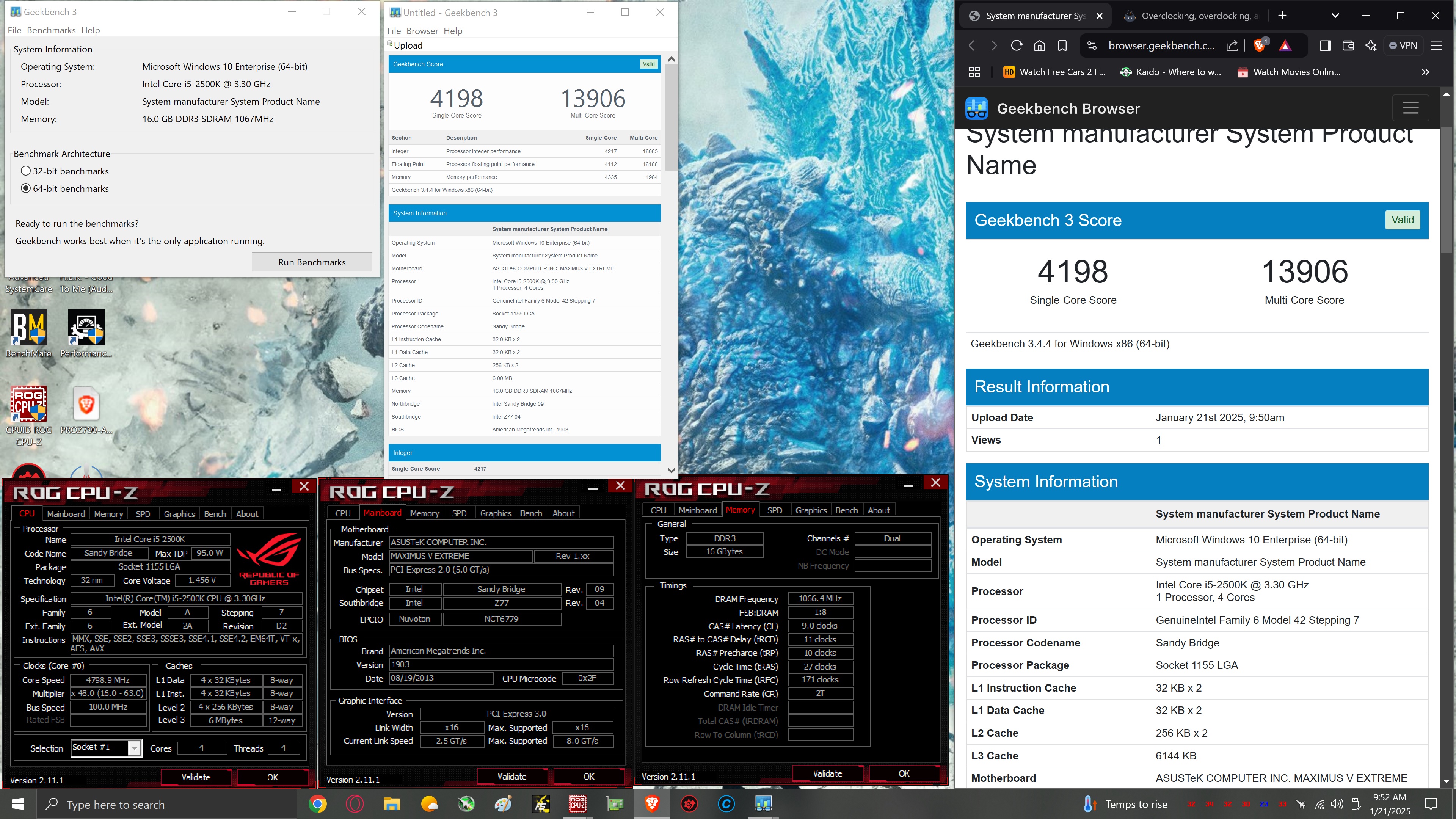Open a new tab with the plus button
Viewport: 1456px width, 819px height.
pyautogui.click(x=1282, y=16)
